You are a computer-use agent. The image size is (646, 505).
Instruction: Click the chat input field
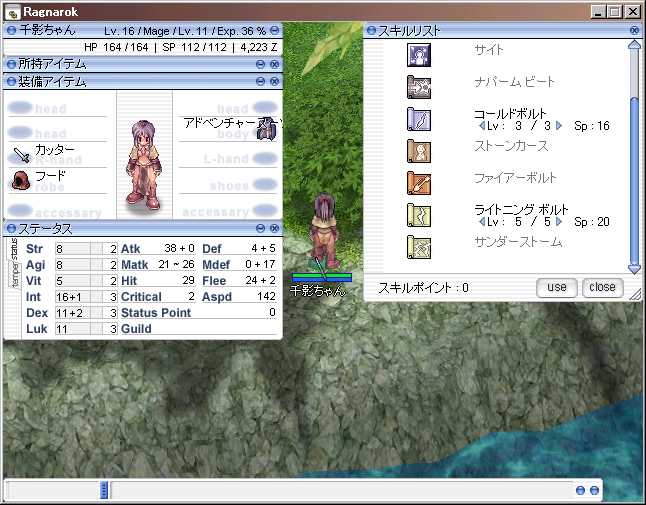341,490
